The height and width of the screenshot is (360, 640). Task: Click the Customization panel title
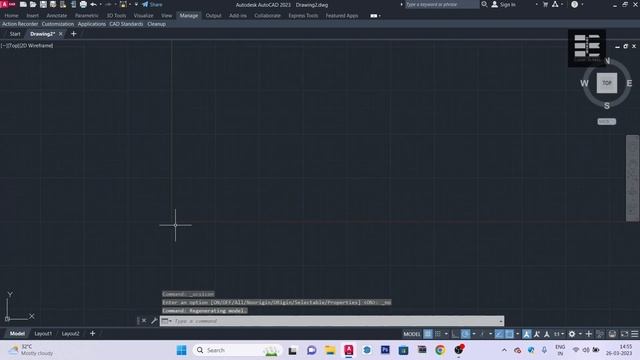(x=58, y=24)
